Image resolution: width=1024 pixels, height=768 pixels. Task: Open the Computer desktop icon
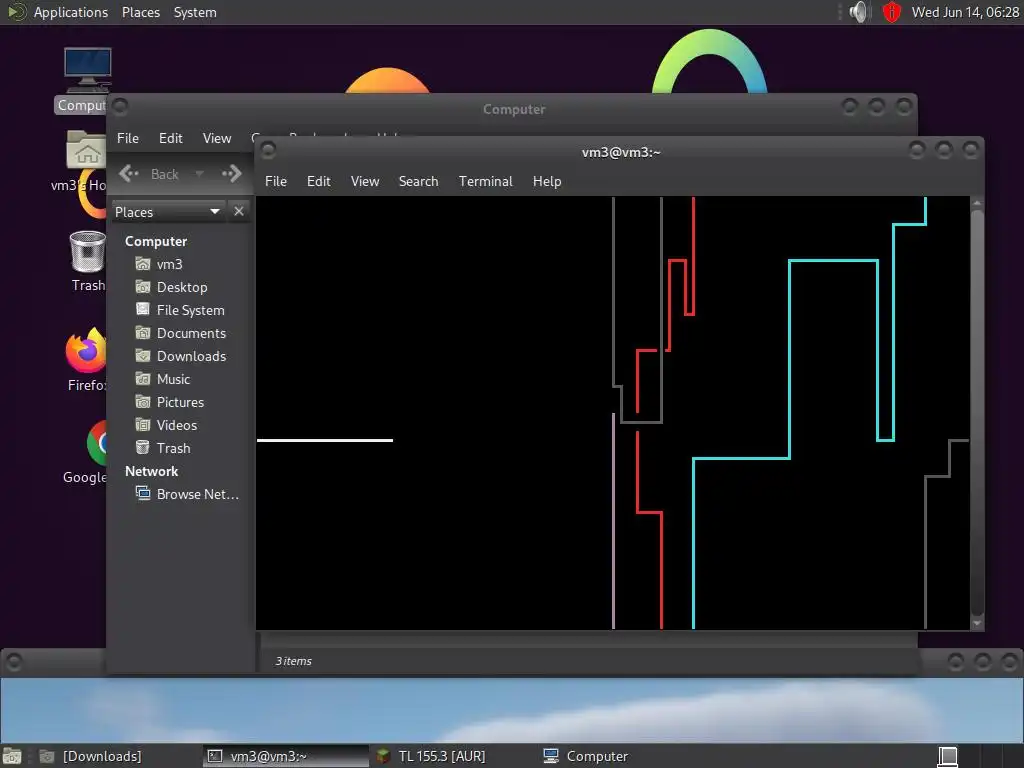click(x=88, y=71)
